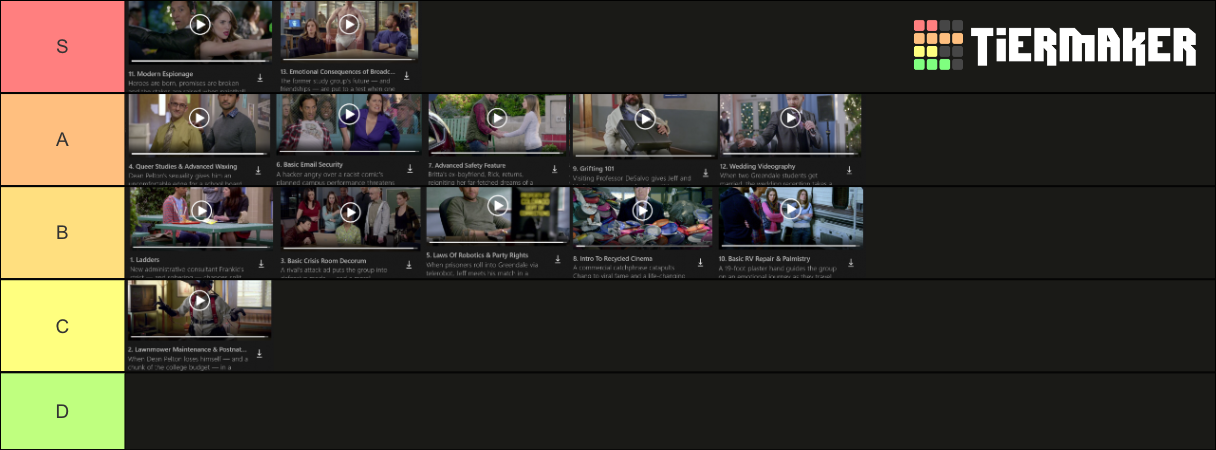Viewport: 1216px width, 450px height.
Task: Click description 'Visiting Professor DeSalvo gives Jeff and'
Action: [632, 178]
